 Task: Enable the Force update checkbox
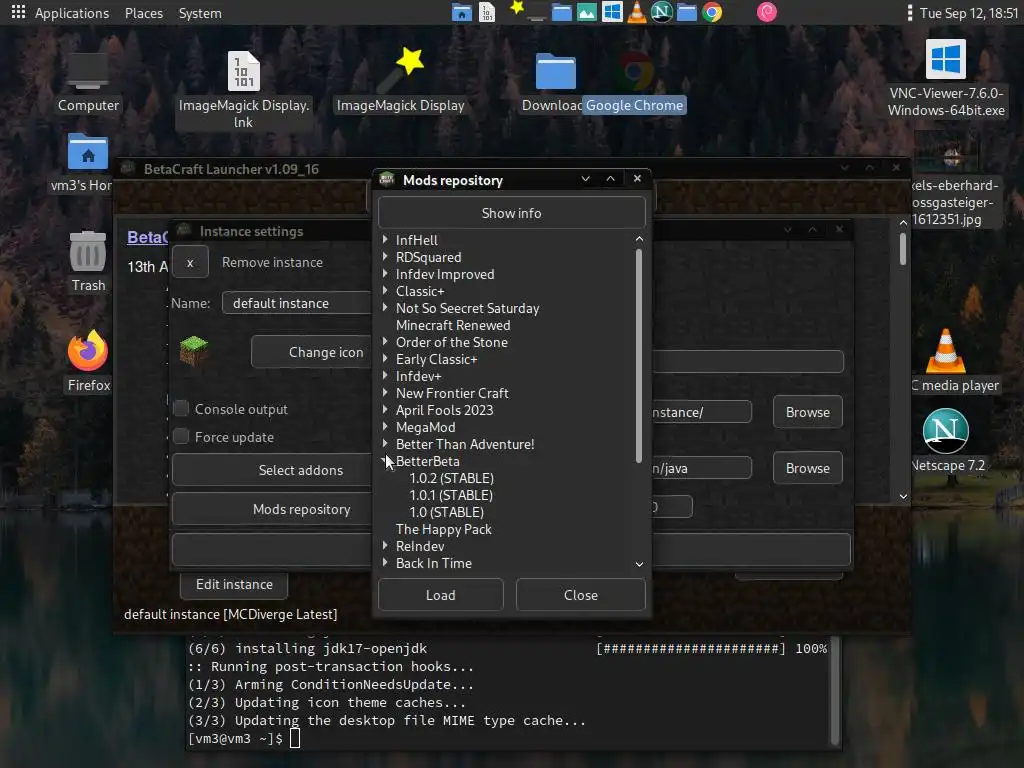click(181, 436)
